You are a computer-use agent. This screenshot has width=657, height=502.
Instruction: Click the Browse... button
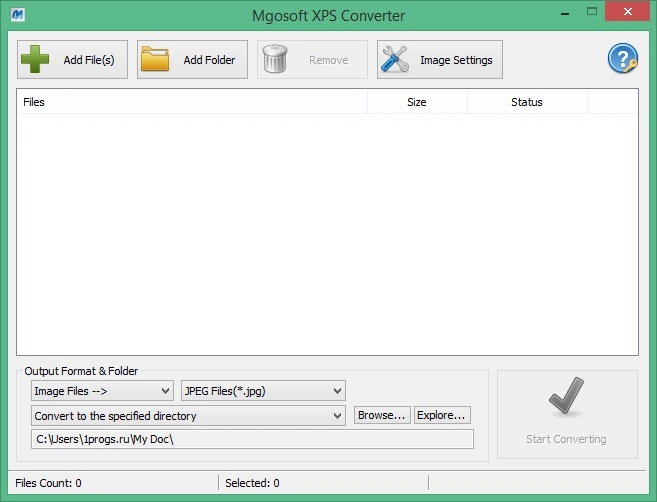[x=382, y=415]
